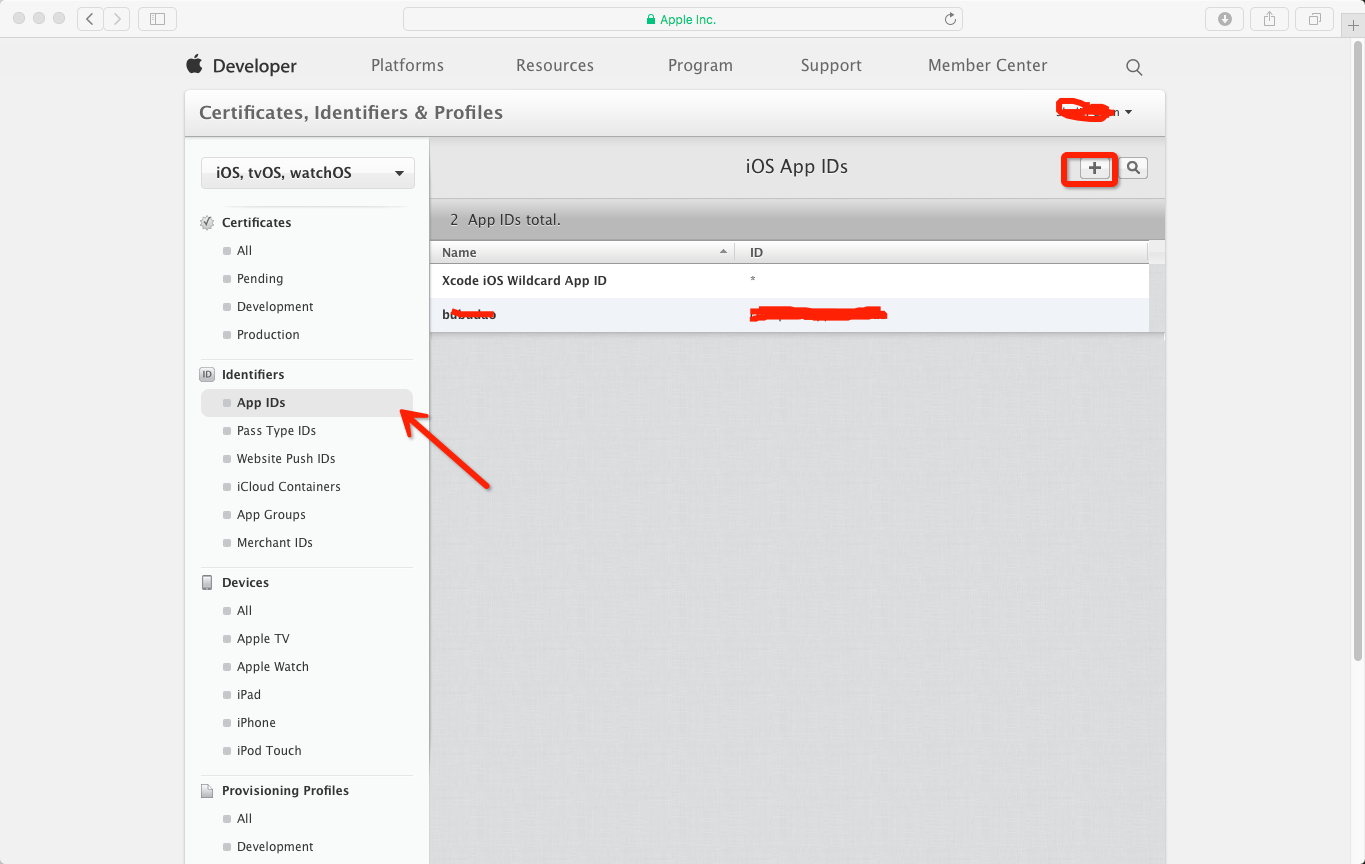The height and width of the screenshot is (864, 1365).
Task: Open the iOS, tvOS, watchOS platform dropdown
Action: [x=308, y=173]
